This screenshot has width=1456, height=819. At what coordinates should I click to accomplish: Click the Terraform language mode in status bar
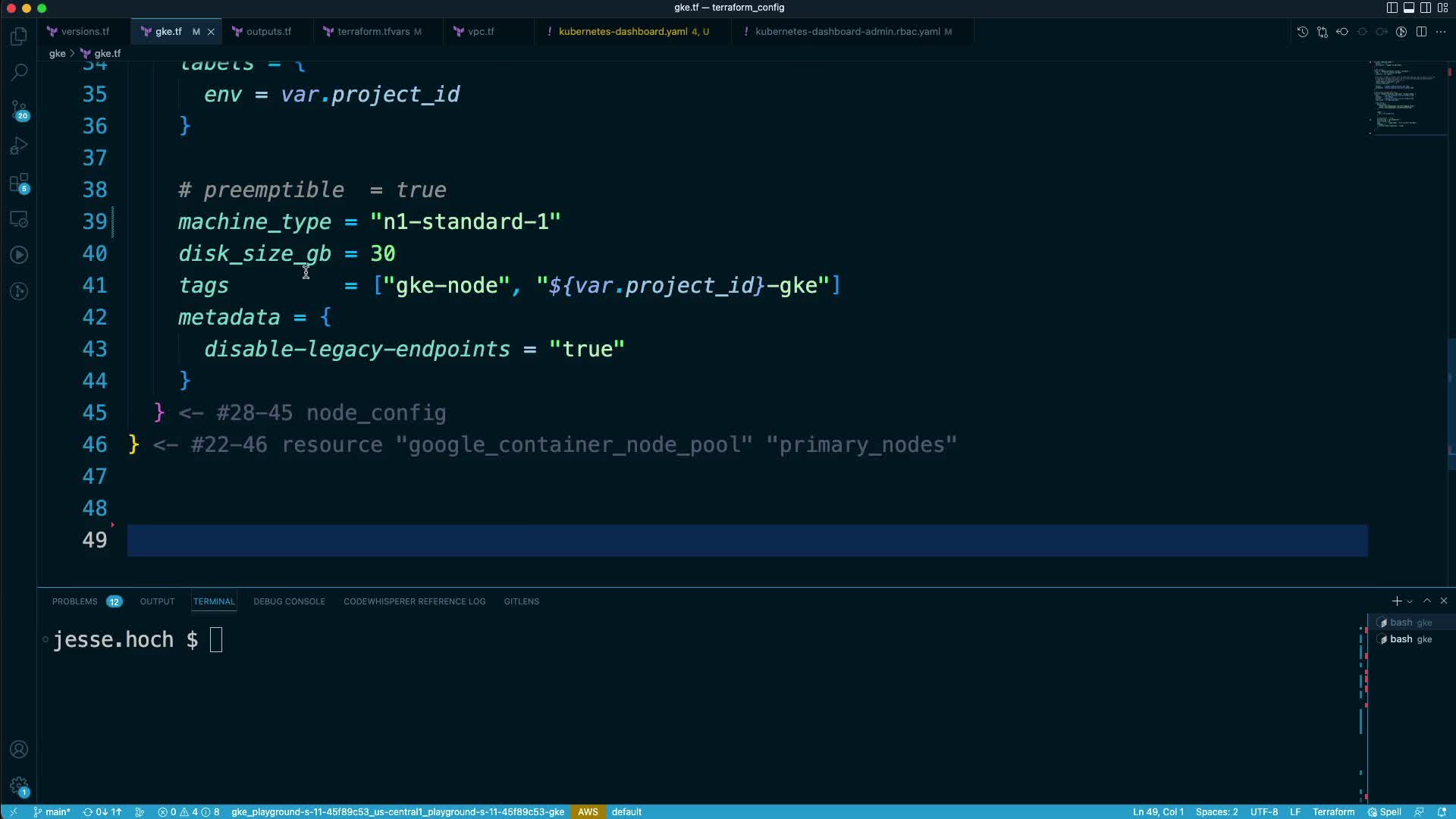coord(1333,812)
